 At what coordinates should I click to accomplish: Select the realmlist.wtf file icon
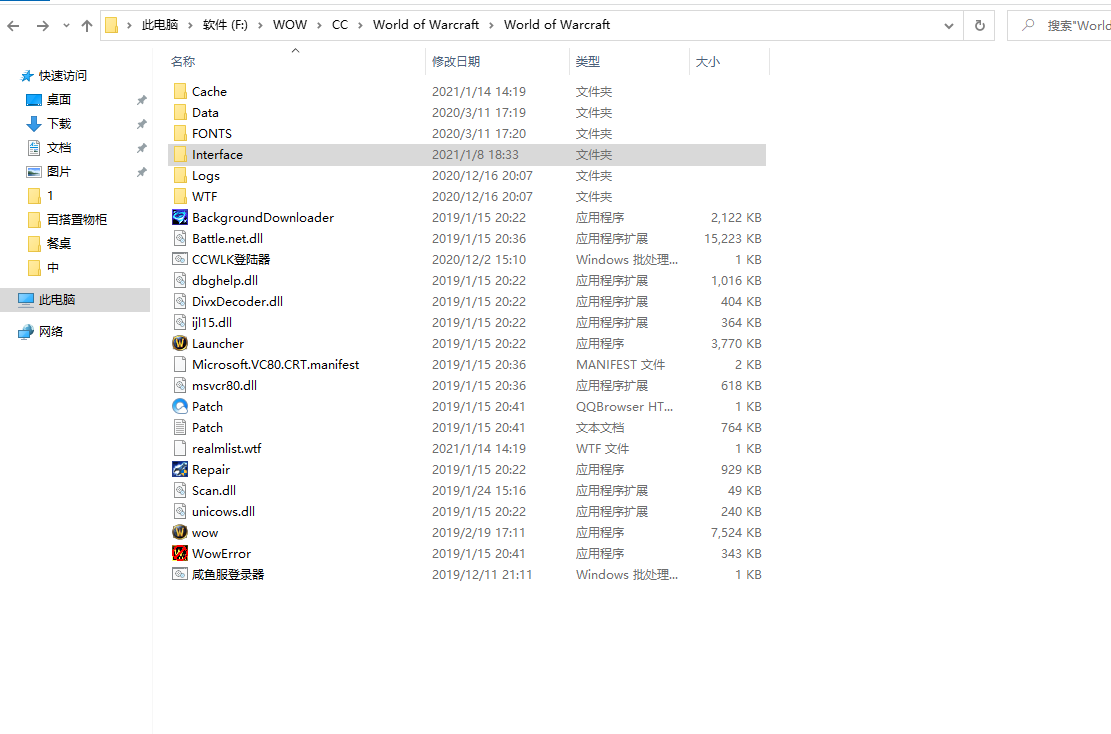tap(180, 449)
